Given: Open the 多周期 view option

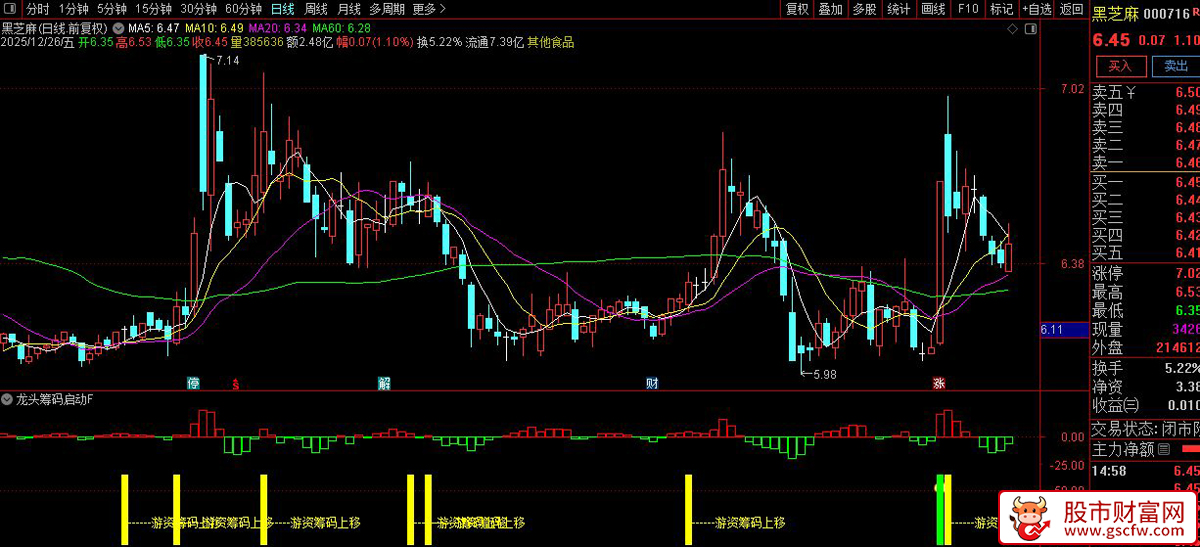Looking at the screenshot, I should point(387,9).
